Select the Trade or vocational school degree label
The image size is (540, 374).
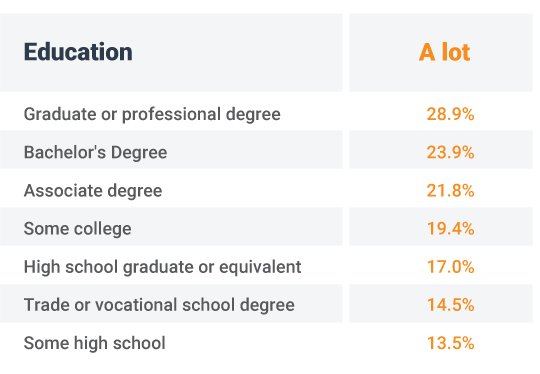[159, 305]
